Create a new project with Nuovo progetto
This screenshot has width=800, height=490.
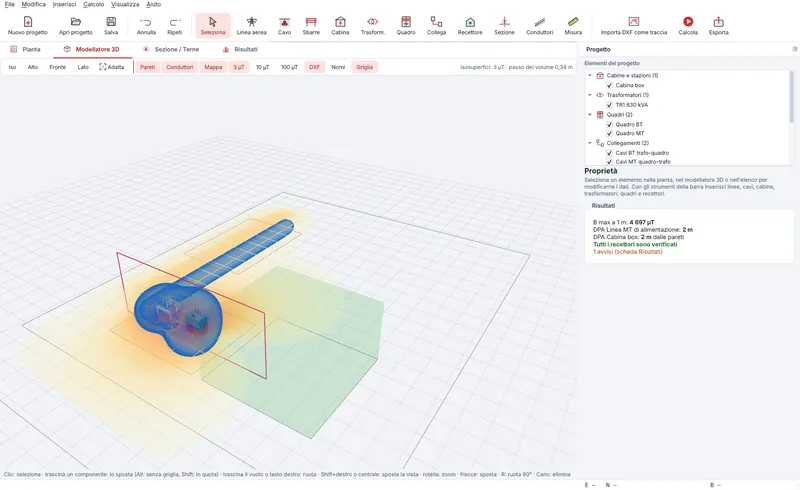(28, 26)
